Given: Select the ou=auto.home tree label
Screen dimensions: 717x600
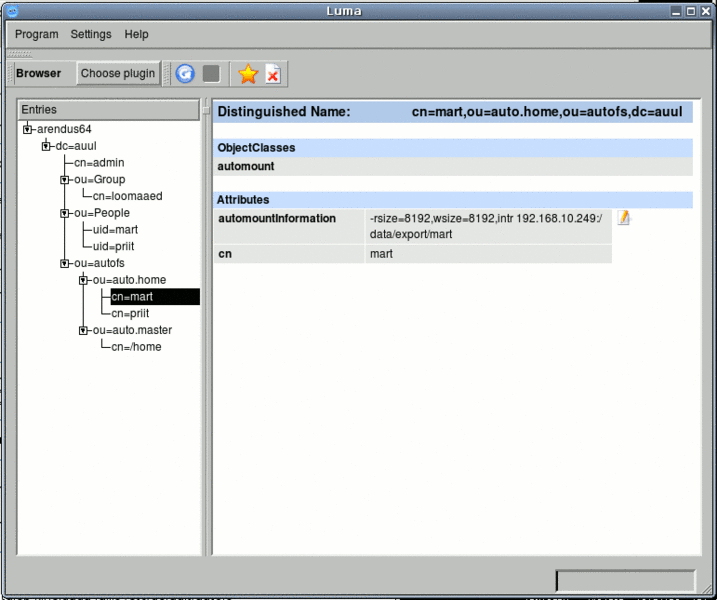Looking at the screenshot, I should pos(129,280).
